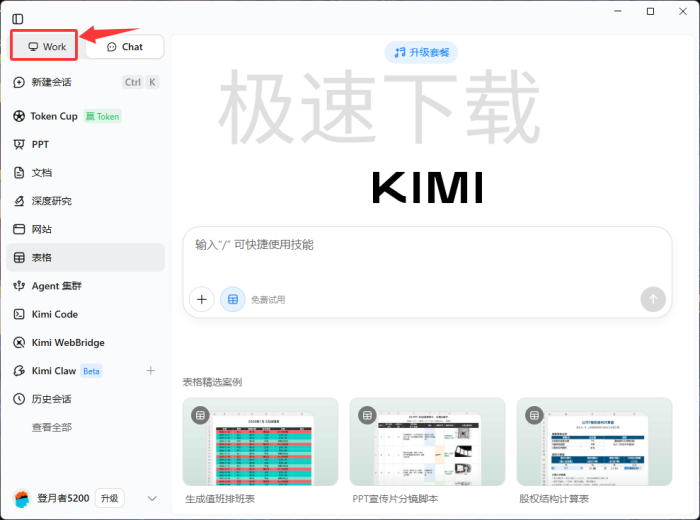
Task: Open Kimi Code
Action: pos(86,314)
